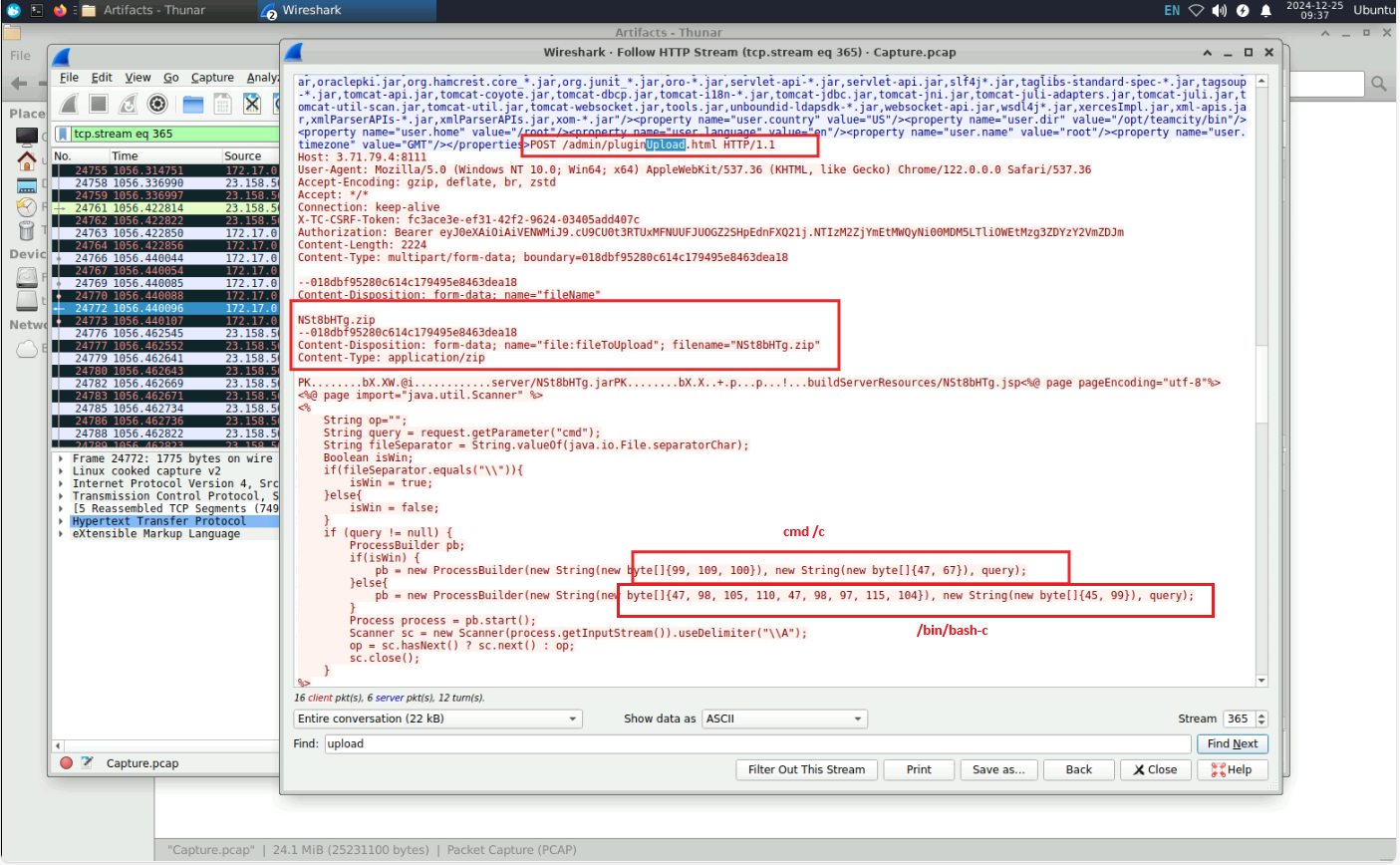Viewport: 1400px width, 865px height.
Task: Click the Time column header
Action: (x=164, y=156)
